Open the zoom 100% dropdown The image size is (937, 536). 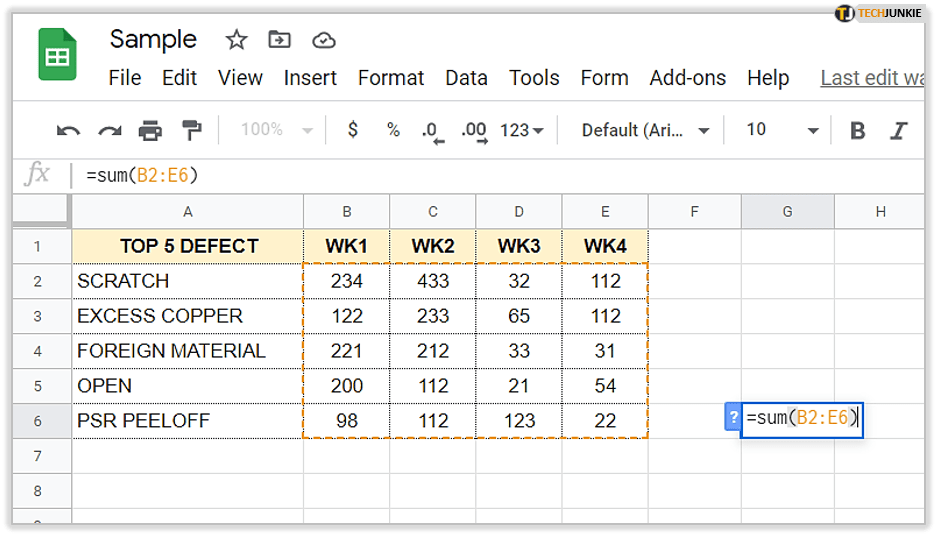click(x=276, y=130)
